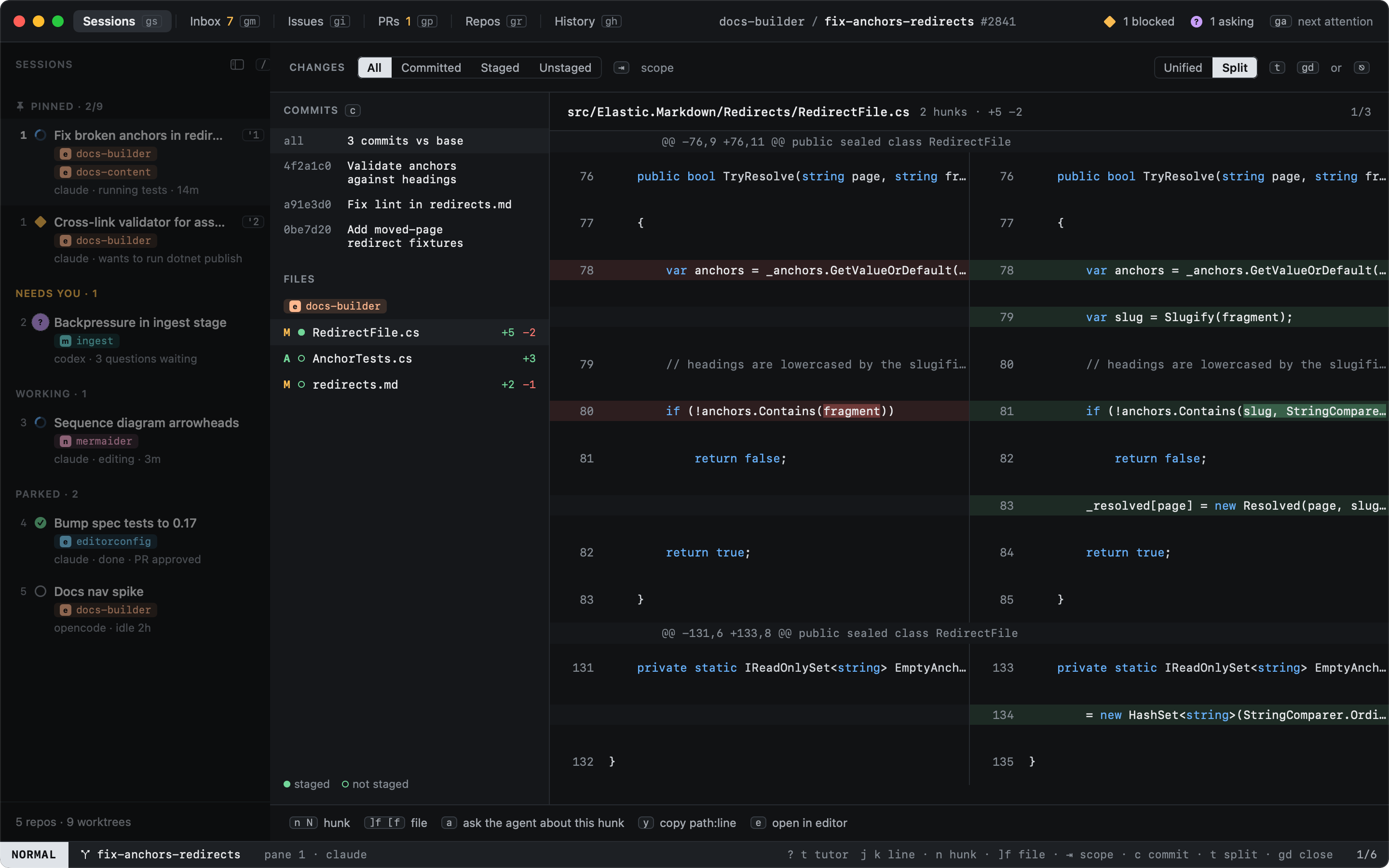Select the 'all 3 commits vs base' row
The height and width of the screenshot is (868, 1389).
coord(410,141)
